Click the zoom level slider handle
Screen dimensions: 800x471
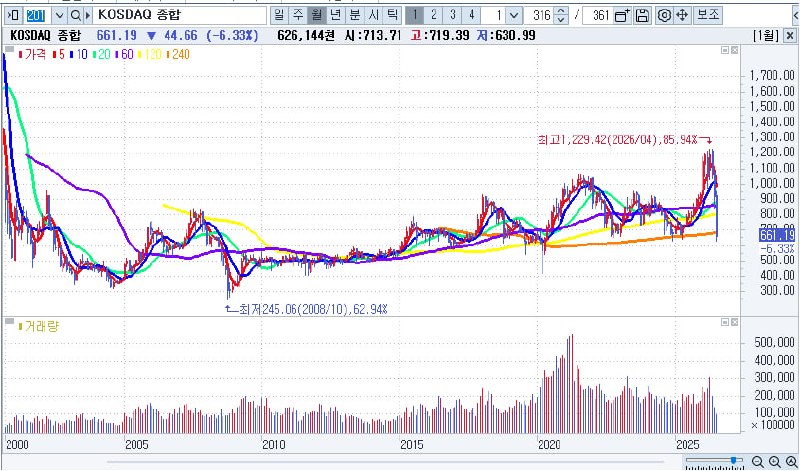pyautogui.click(x=734, y=461)
